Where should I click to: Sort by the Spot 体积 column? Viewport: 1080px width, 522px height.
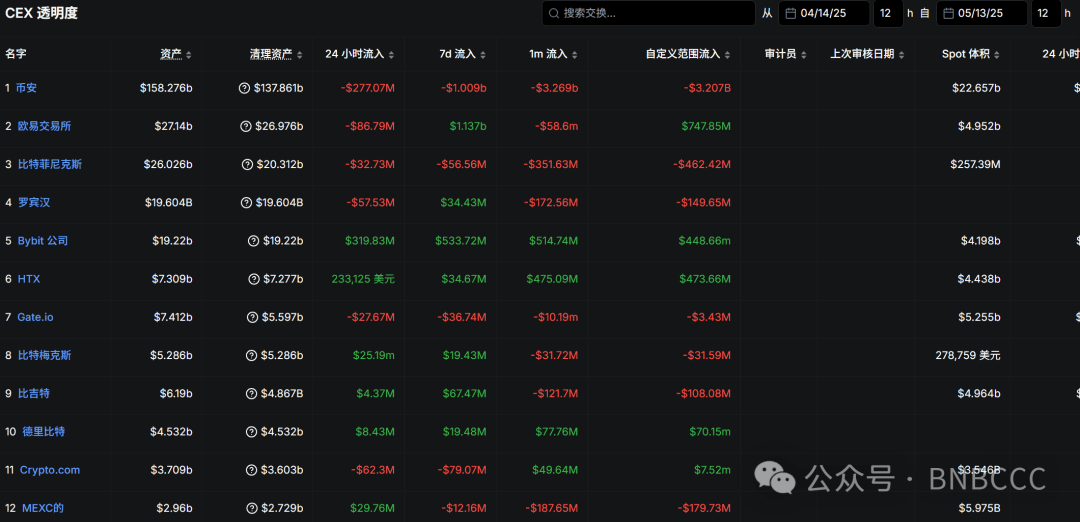point(971,54)
